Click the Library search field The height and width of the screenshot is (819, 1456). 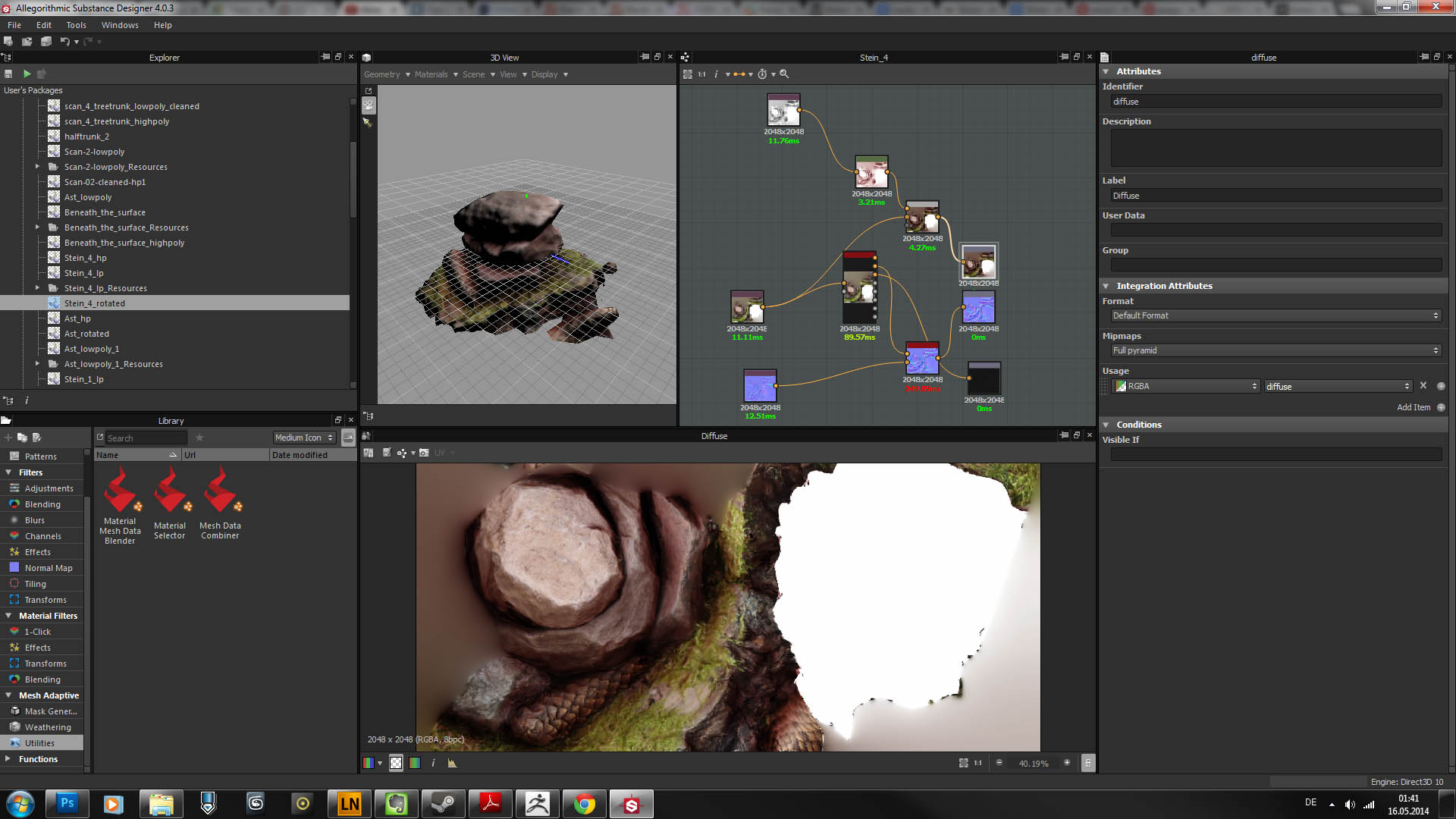tap(146, 438)
